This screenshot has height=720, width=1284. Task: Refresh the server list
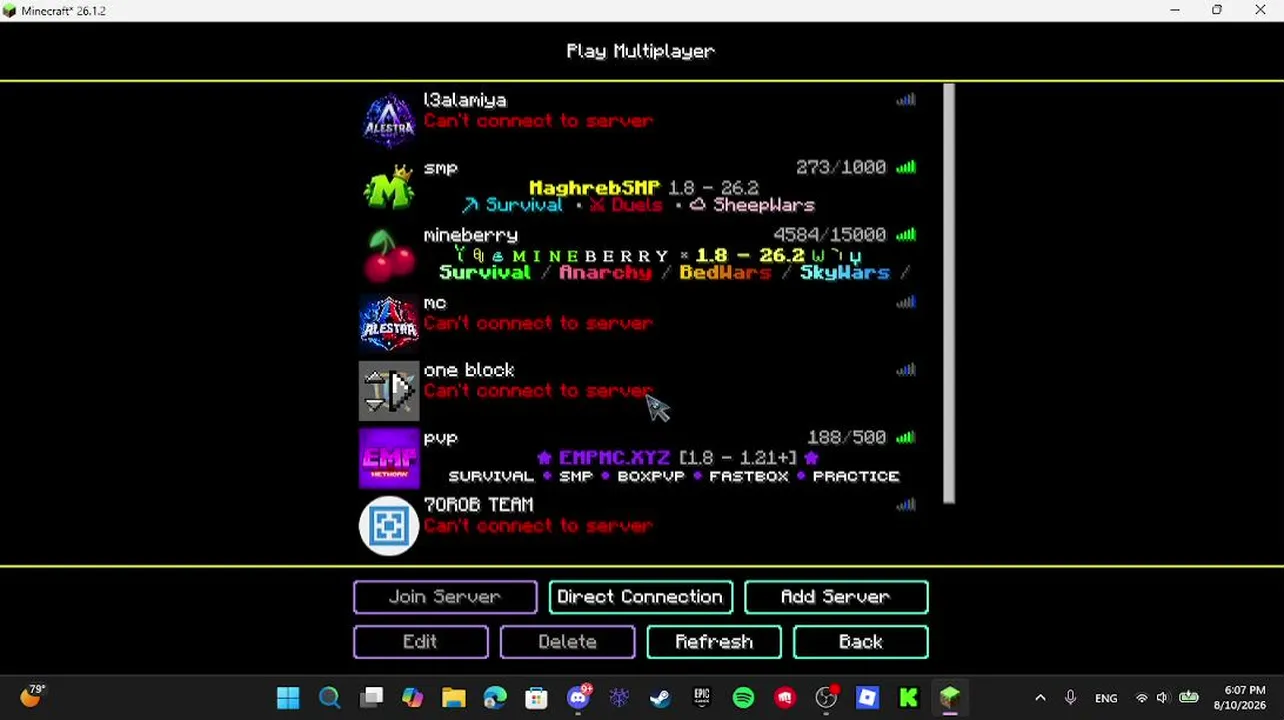714,642
